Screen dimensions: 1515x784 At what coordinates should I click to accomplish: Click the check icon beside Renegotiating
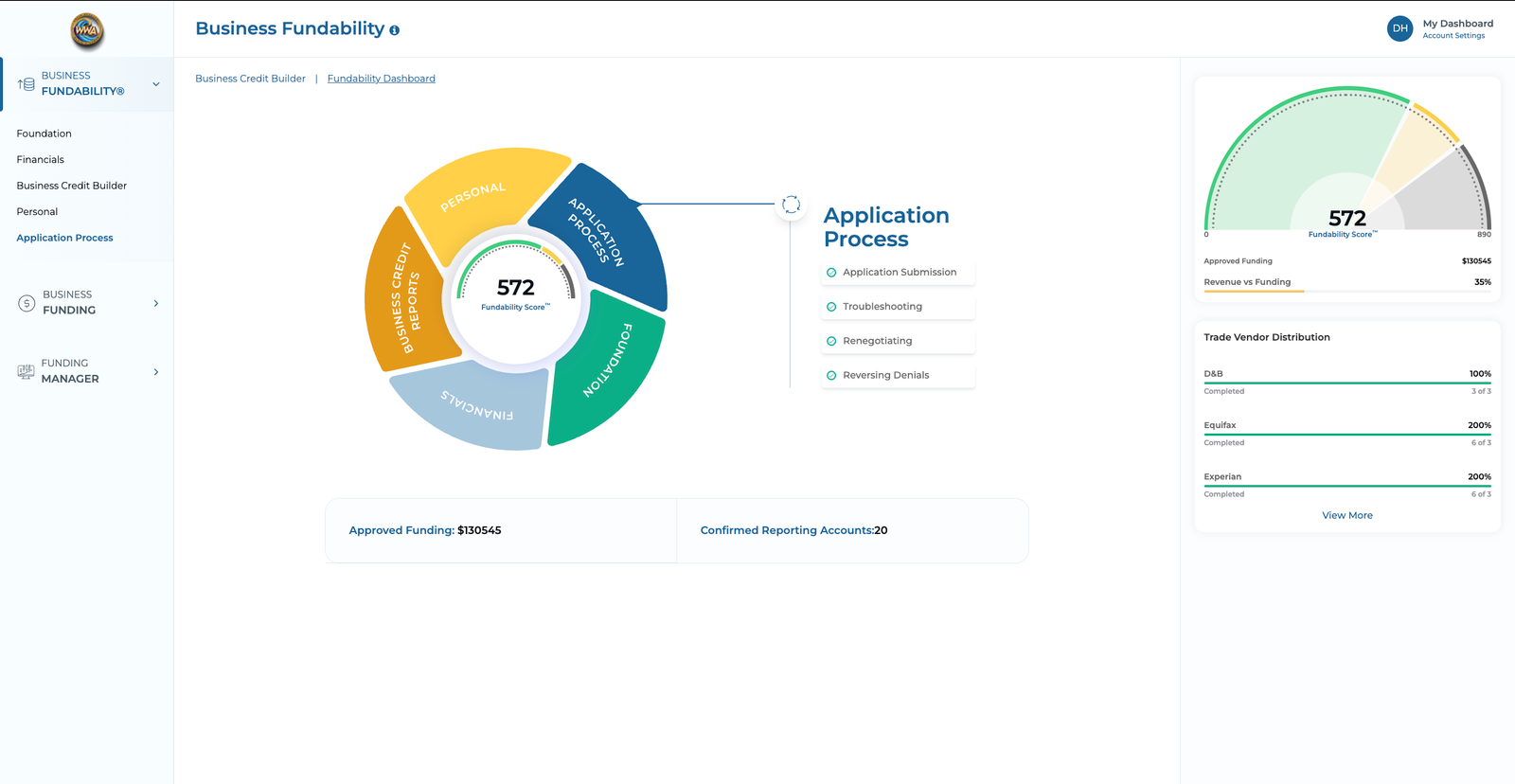tap(831, 341)
